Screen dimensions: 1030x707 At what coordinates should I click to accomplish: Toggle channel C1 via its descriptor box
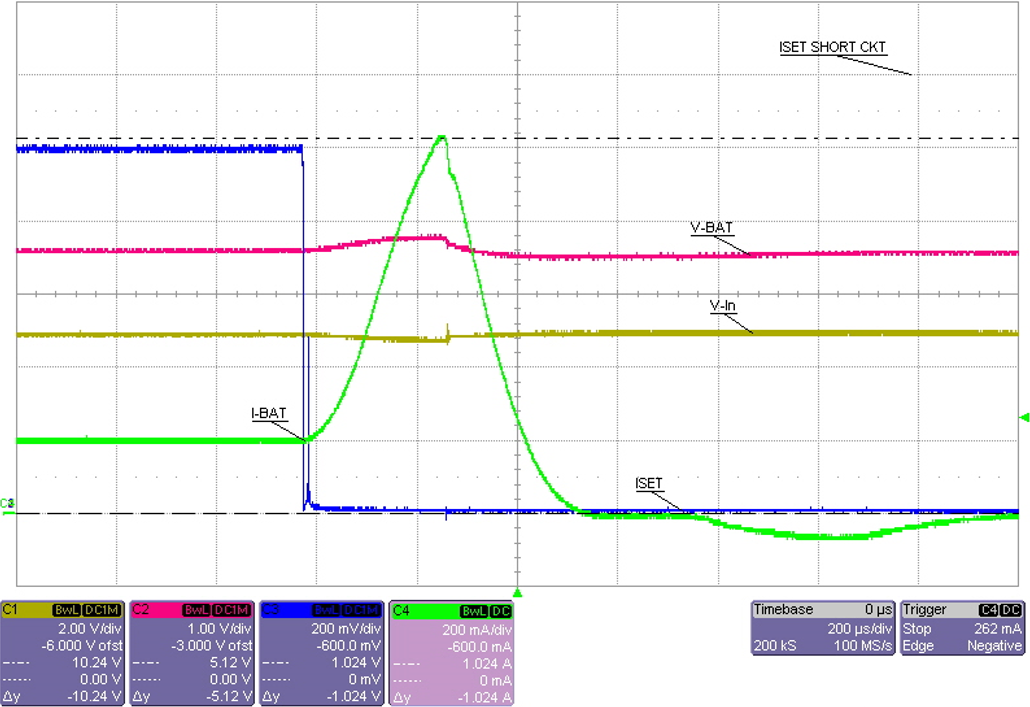(x=60, y=650)
